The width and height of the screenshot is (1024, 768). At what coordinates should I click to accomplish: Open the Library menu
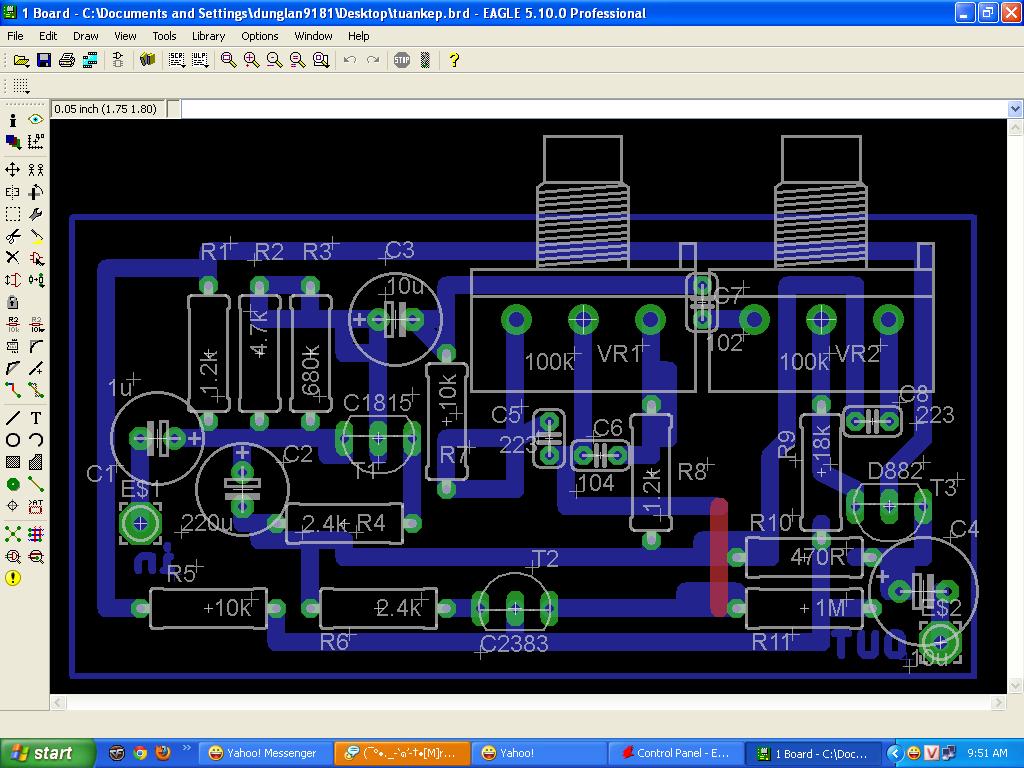coord(208,36)
